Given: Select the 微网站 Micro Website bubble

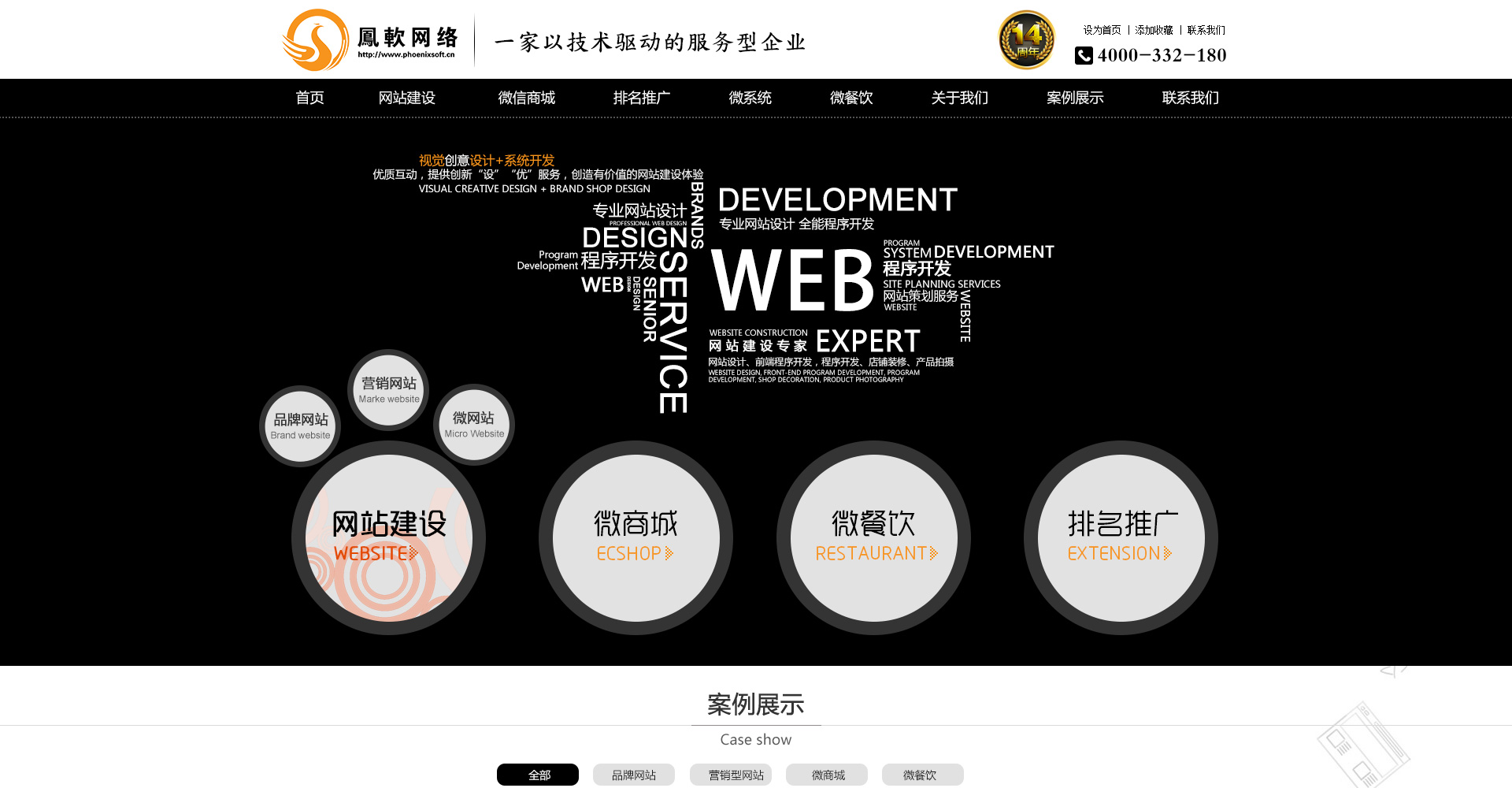Looking at the screenshot, I should pyautogui.click(x=474, y=425).
